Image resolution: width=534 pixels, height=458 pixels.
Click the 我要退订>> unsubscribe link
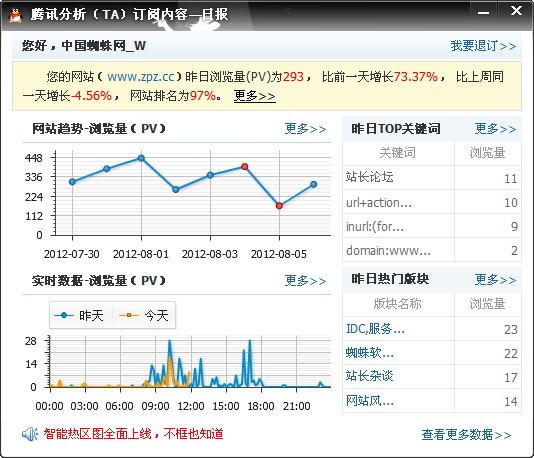point(483,46)
